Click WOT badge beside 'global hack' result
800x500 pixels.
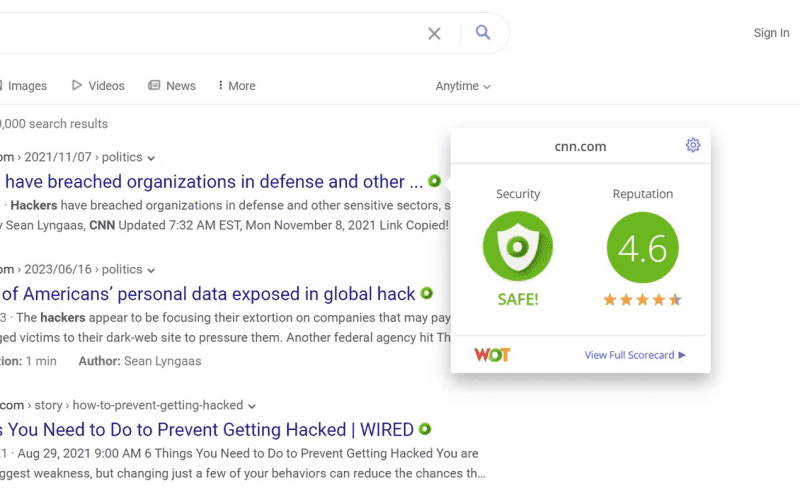click(427, 293)
